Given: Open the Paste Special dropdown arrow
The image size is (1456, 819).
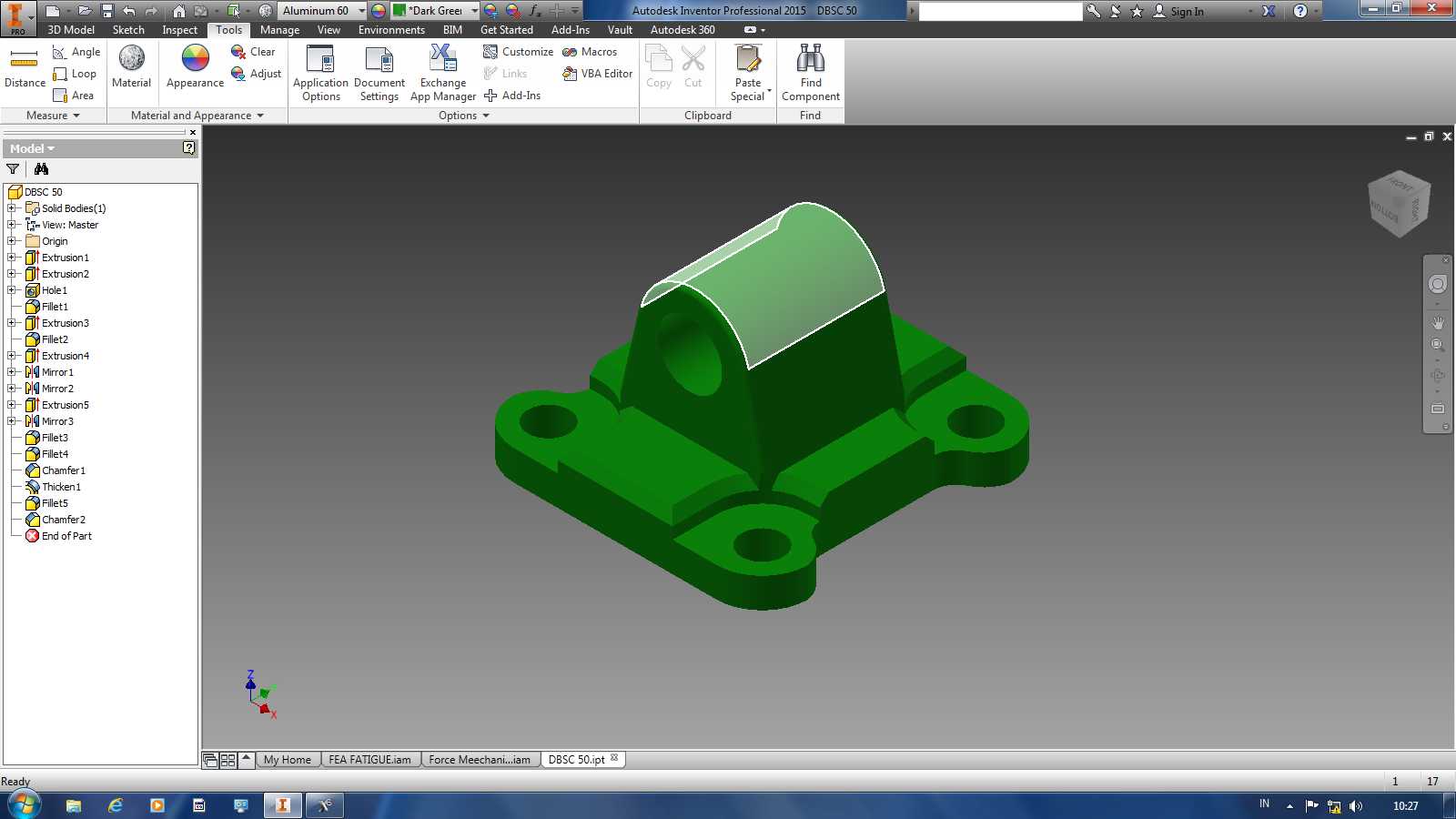Looking at the screenshot, I should pyautogui.click(x=769, y=91).
